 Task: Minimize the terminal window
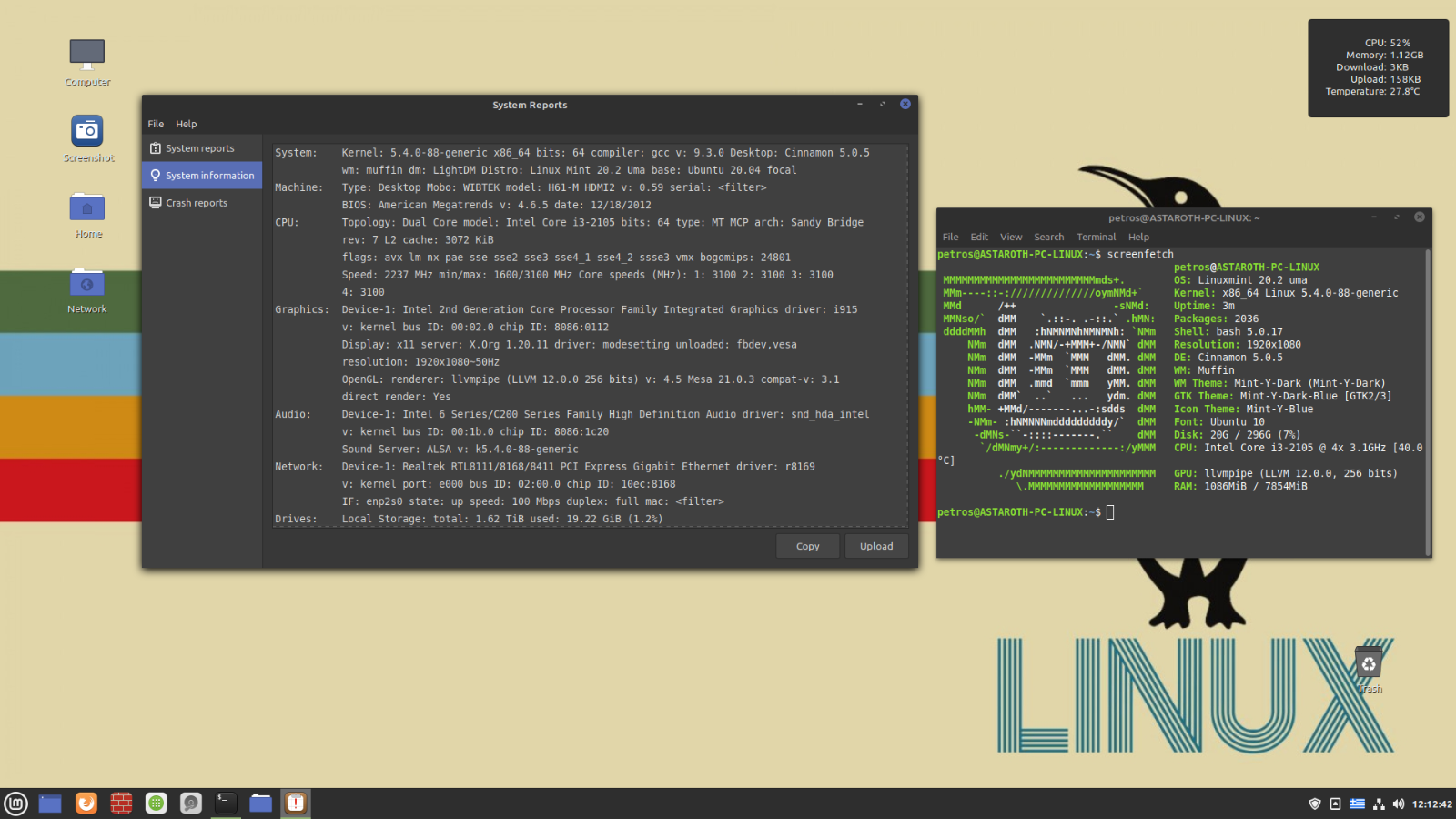click(1373, 217)
